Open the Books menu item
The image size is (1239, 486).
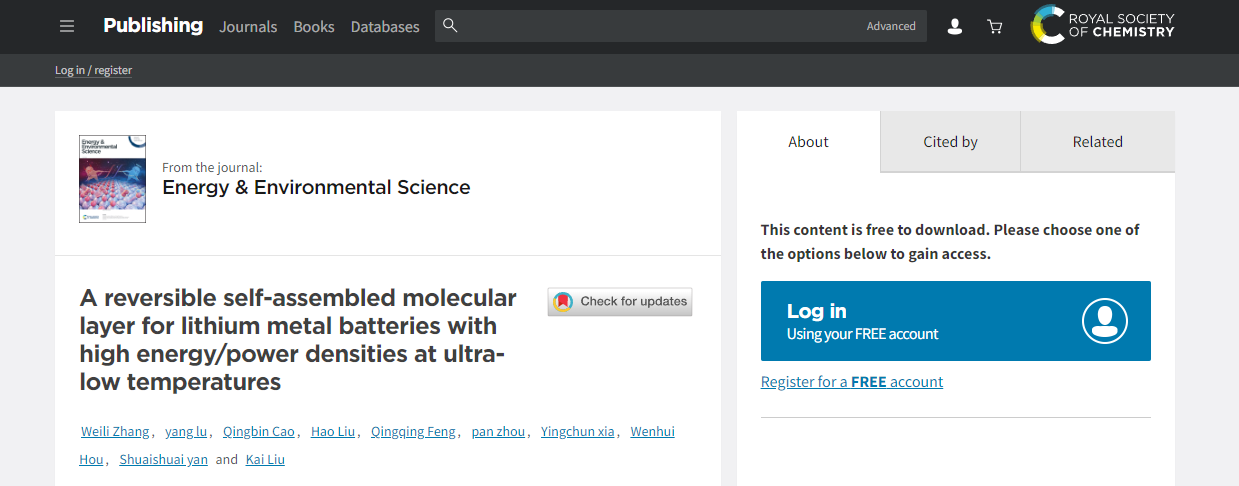tap(314, 27)
